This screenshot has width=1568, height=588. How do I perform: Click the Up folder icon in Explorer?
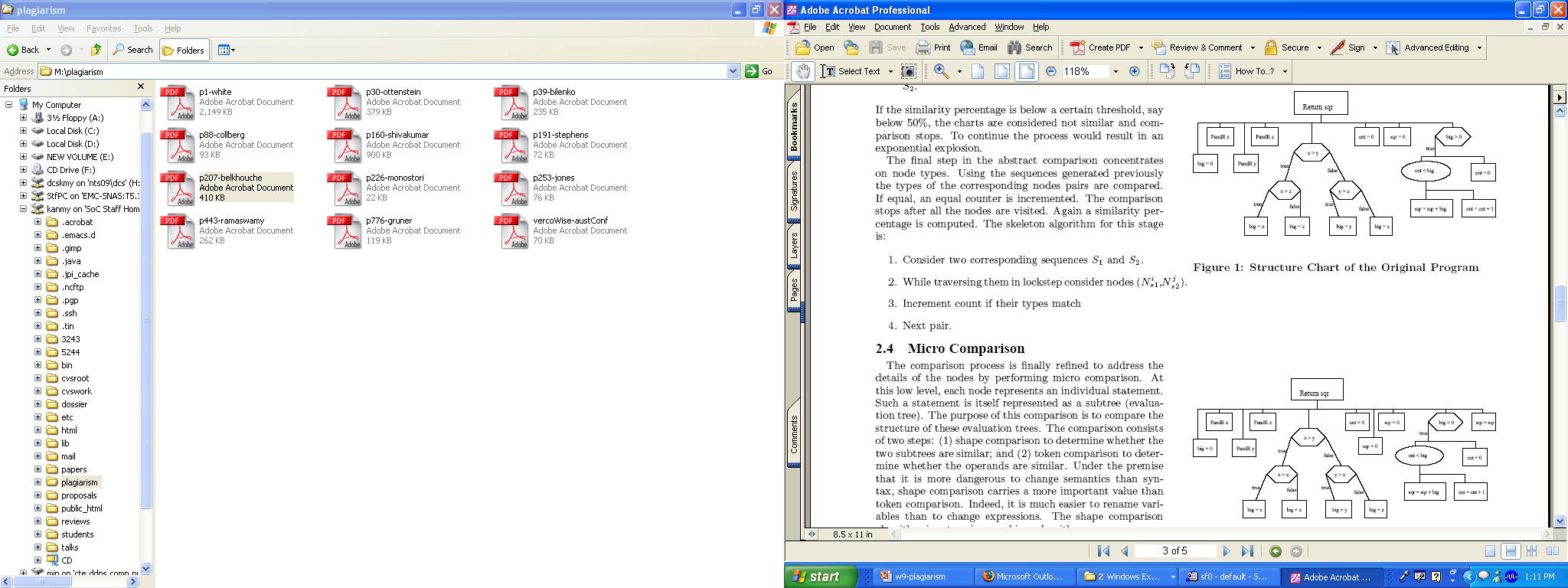coord(96,50)
